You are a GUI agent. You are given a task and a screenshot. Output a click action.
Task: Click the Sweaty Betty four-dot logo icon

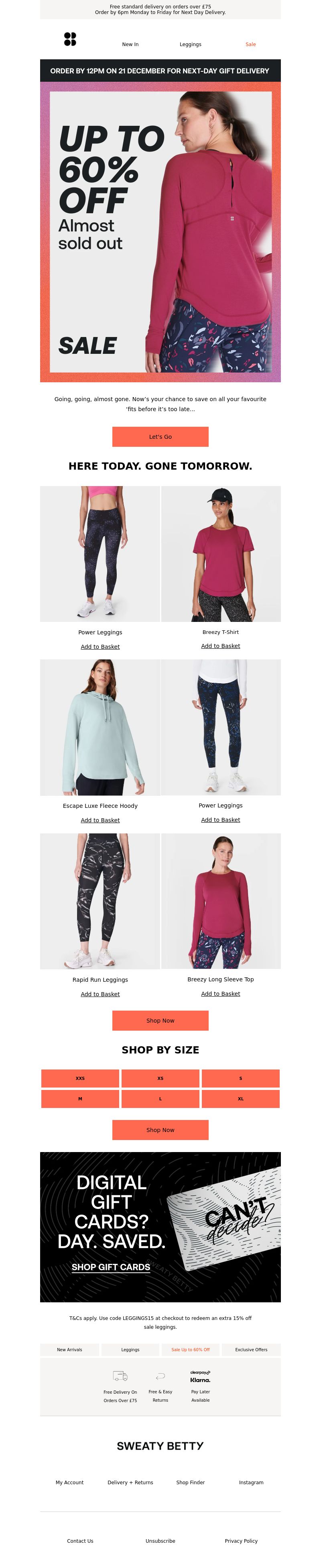click(70, 40)
